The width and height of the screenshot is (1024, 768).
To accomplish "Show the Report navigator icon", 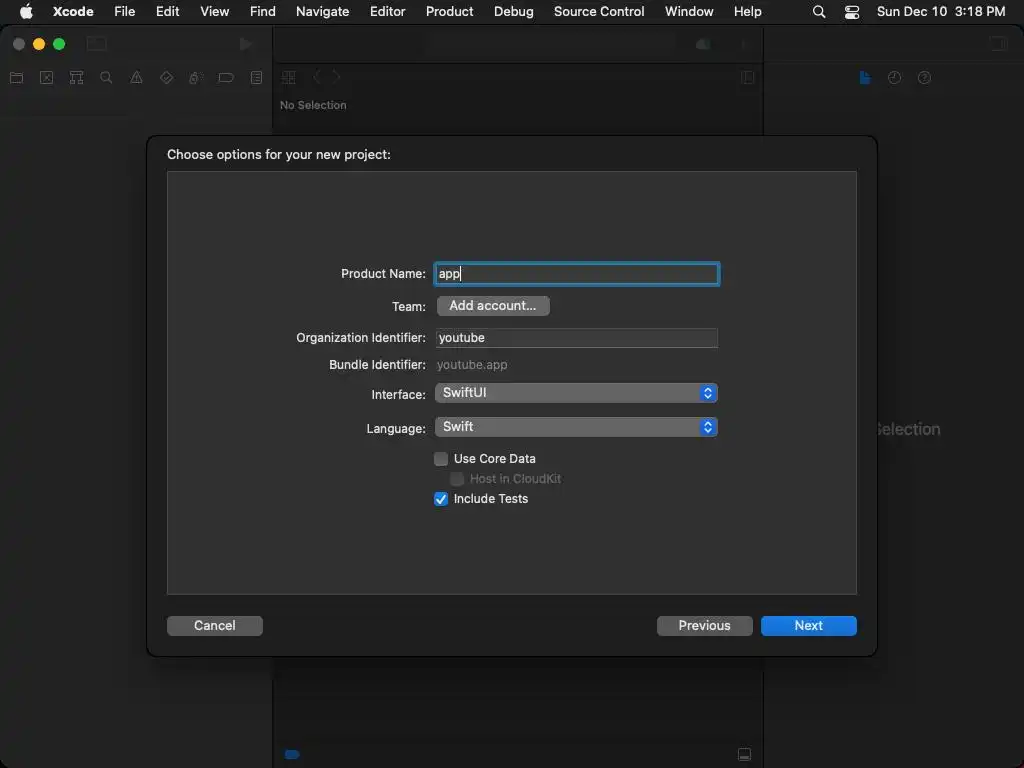I will [256, 78].
